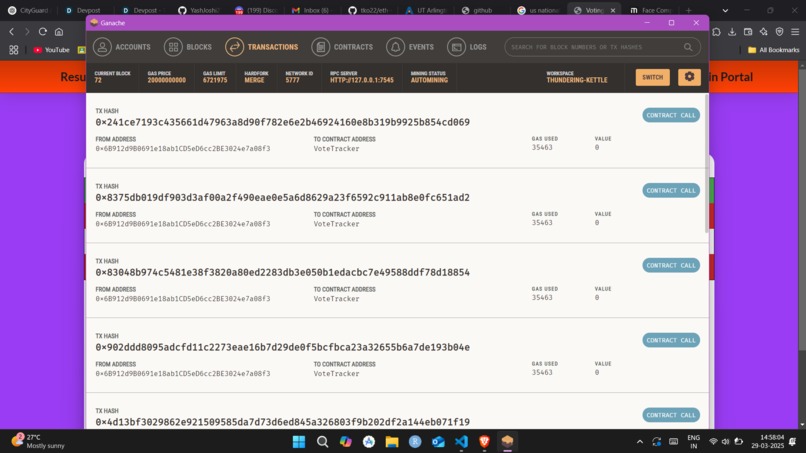Screen dimensions: 806x453
Task: Click browser shield icon in toolbar
Action: point(779,32)
